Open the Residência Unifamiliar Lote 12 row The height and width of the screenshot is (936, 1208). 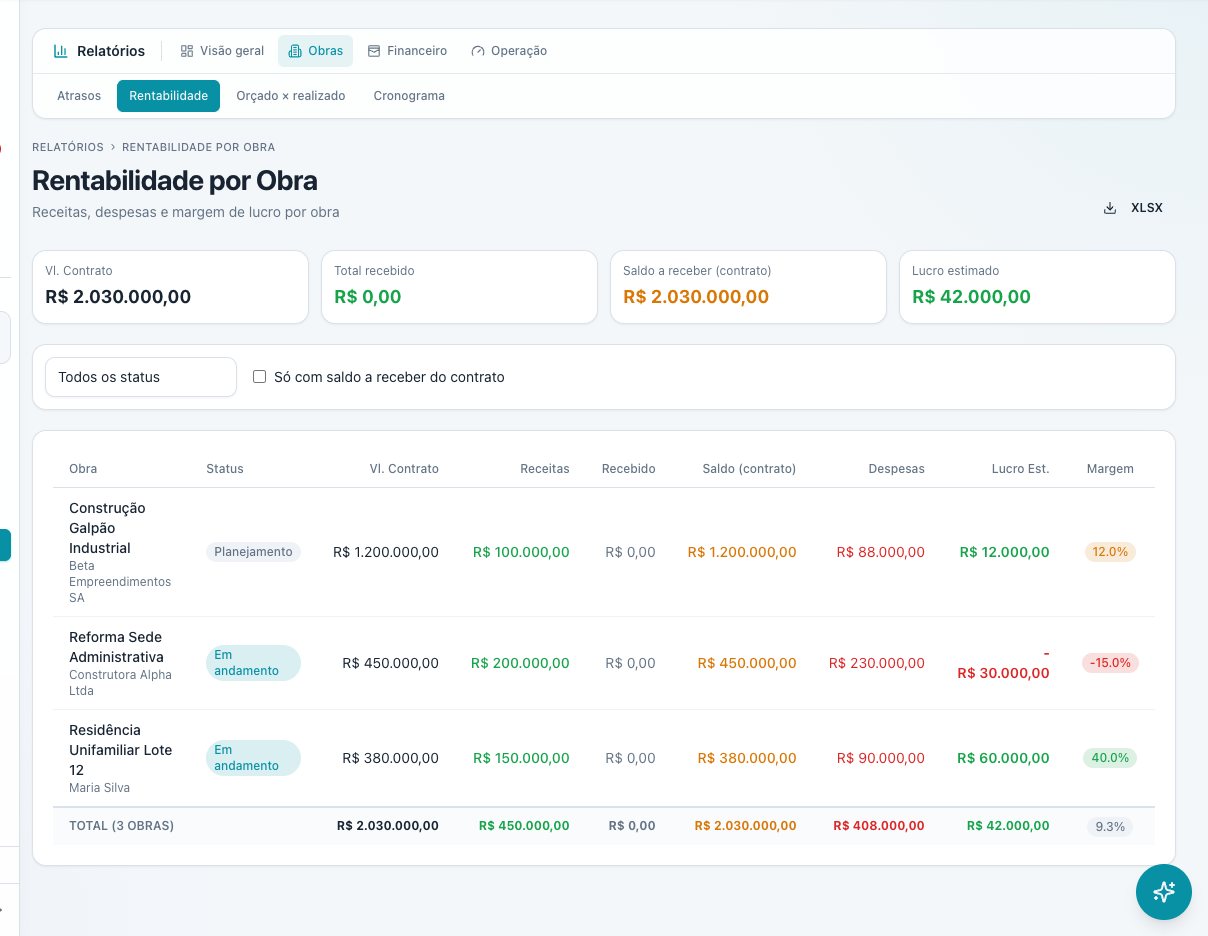pos(604,758)
